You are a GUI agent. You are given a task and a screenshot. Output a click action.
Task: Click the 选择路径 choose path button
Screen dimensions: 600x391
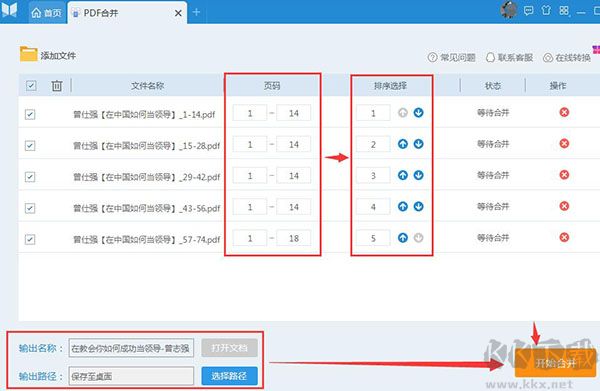click(229, 376)
